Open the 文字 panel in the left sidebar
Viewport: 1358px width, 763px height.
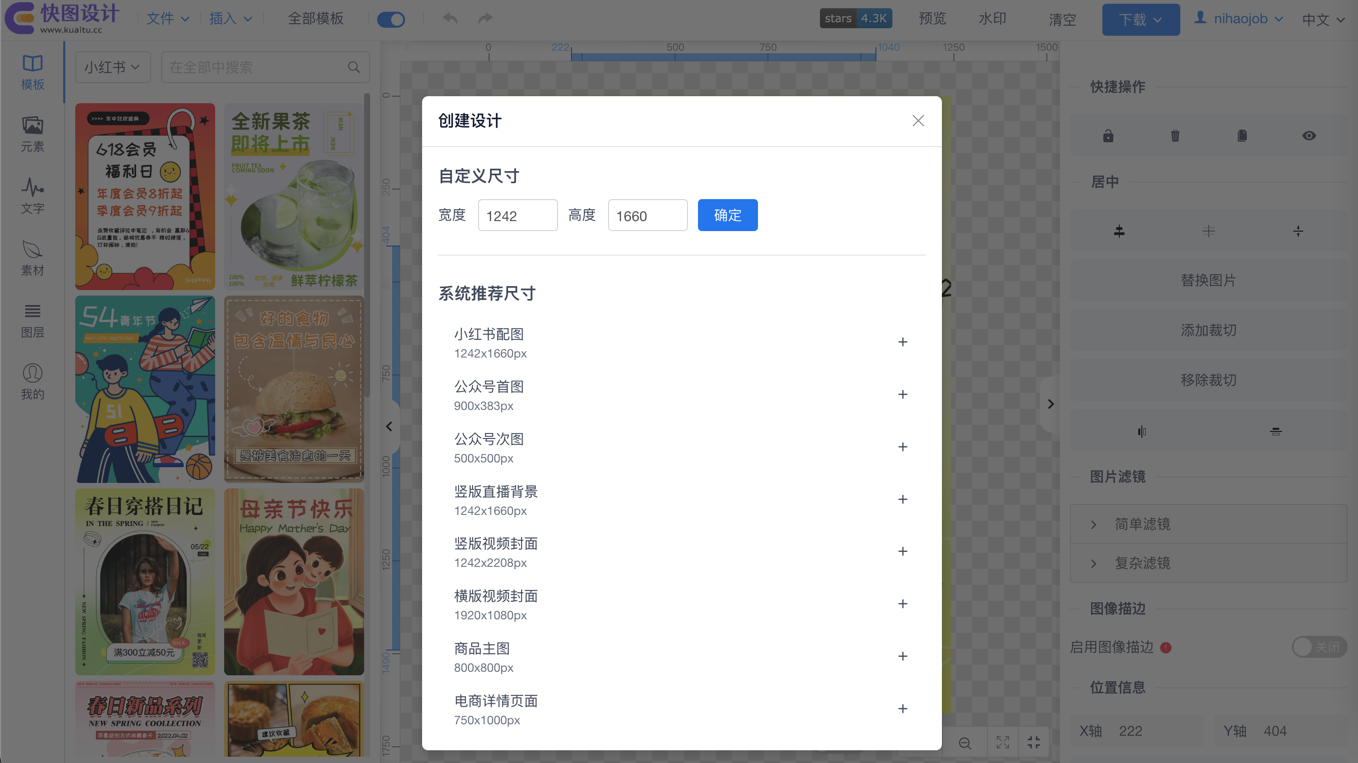click(x=31, y=195)
